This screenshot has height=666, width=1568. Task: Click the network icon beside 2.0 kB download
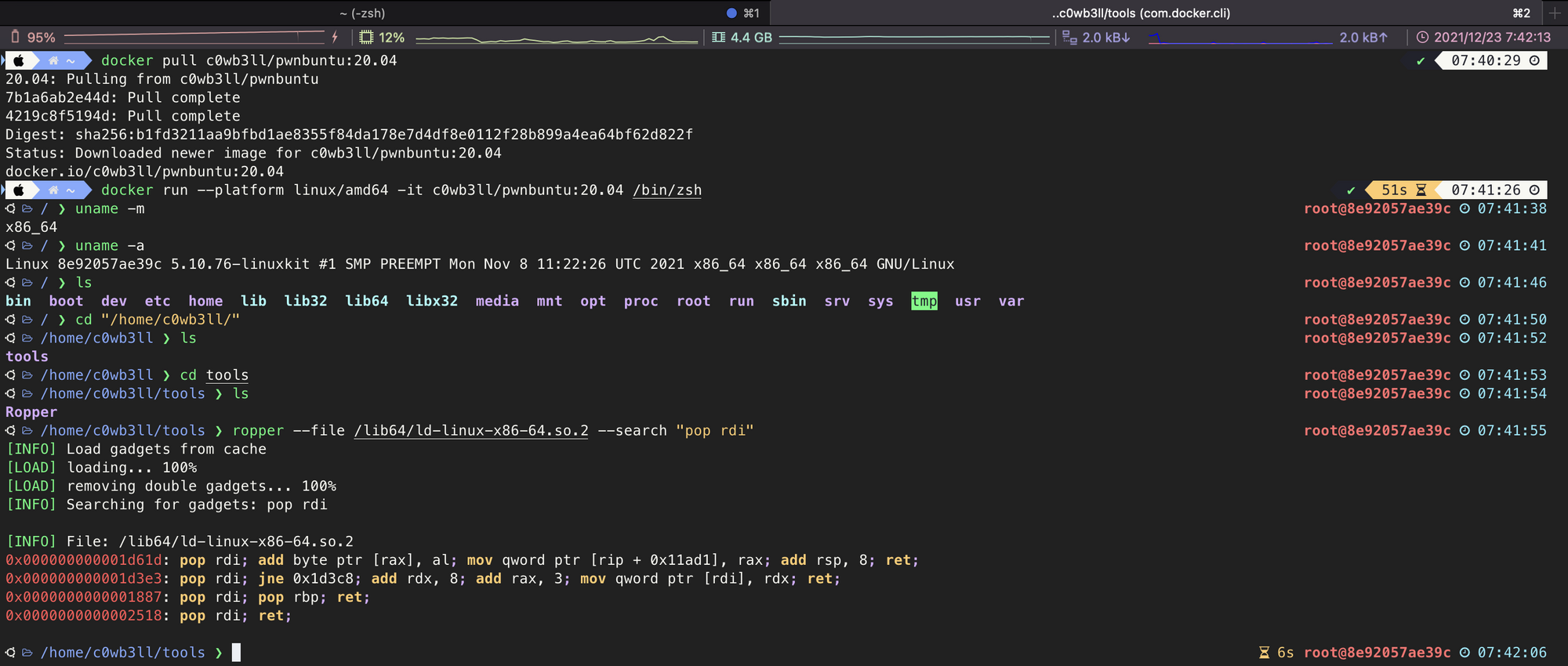1069,37
